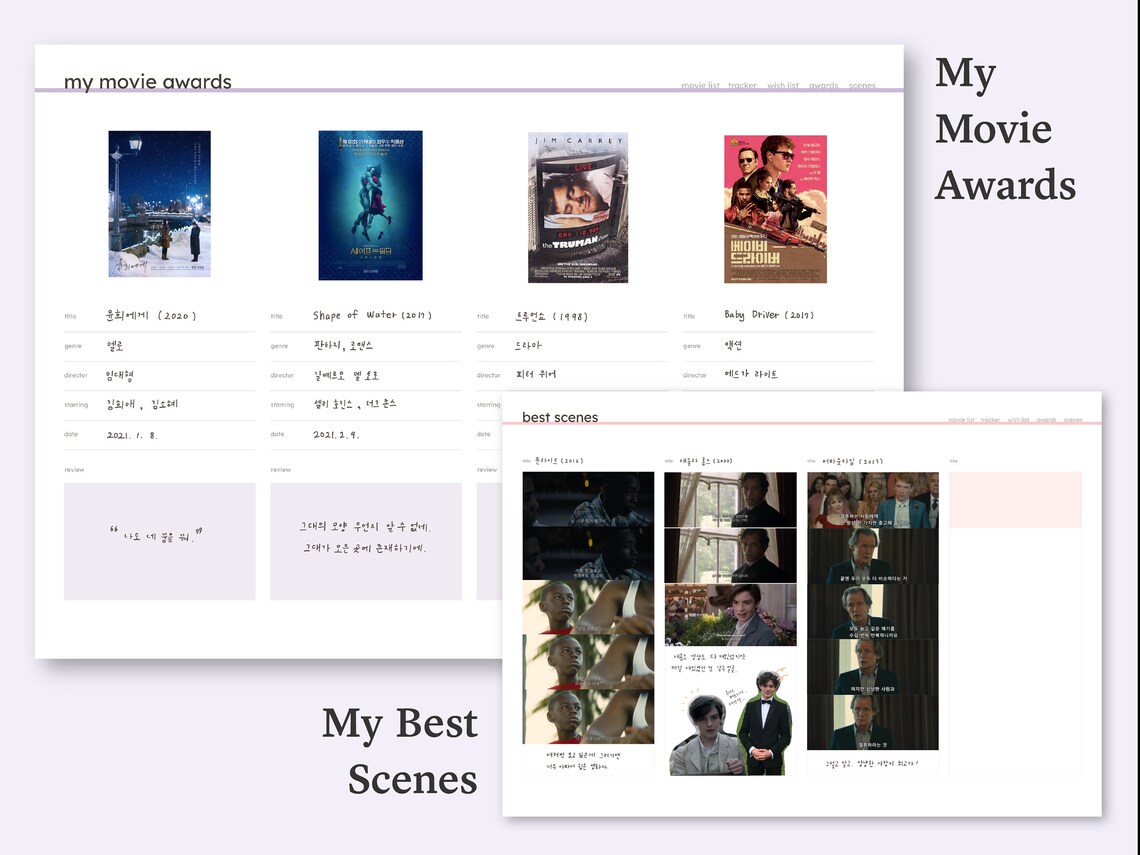Select the awards tab on the best scenes page
This screenshot has height=855, width=1140.
pos(1047,421)
